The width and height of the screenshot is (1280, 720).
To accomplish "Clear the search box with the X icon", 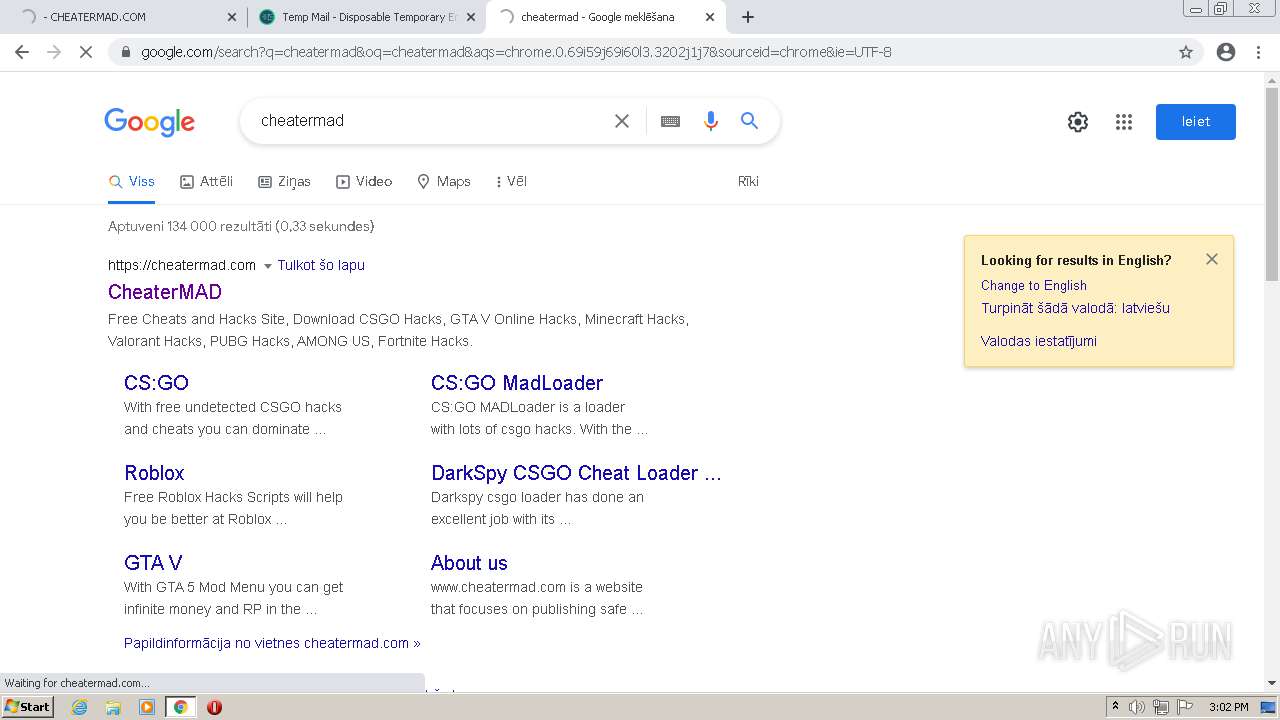I will (x=622, y=121).
